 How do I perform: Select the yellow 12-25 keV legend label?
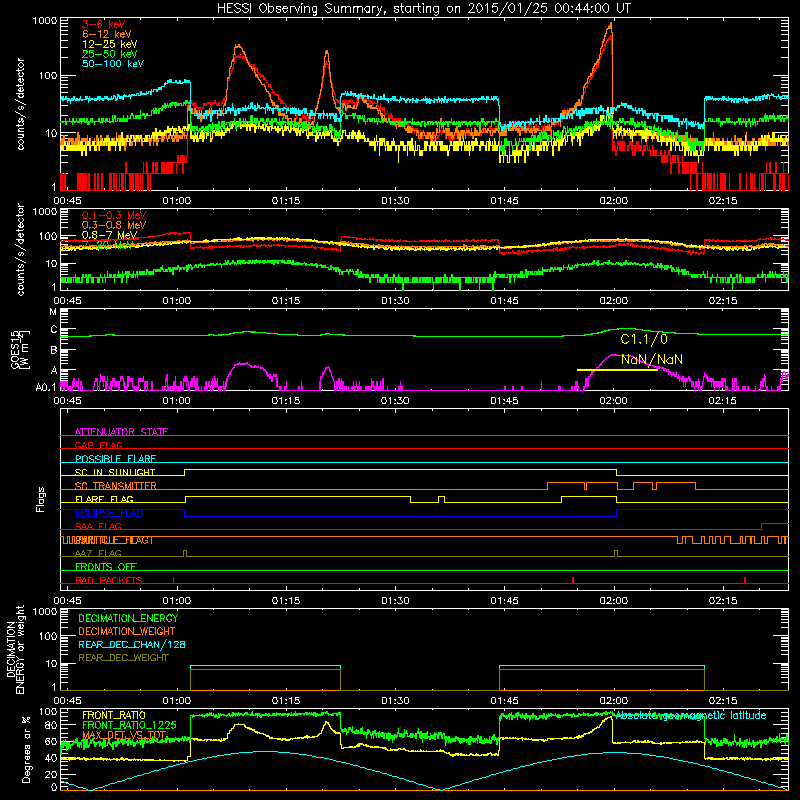point(110,44)
